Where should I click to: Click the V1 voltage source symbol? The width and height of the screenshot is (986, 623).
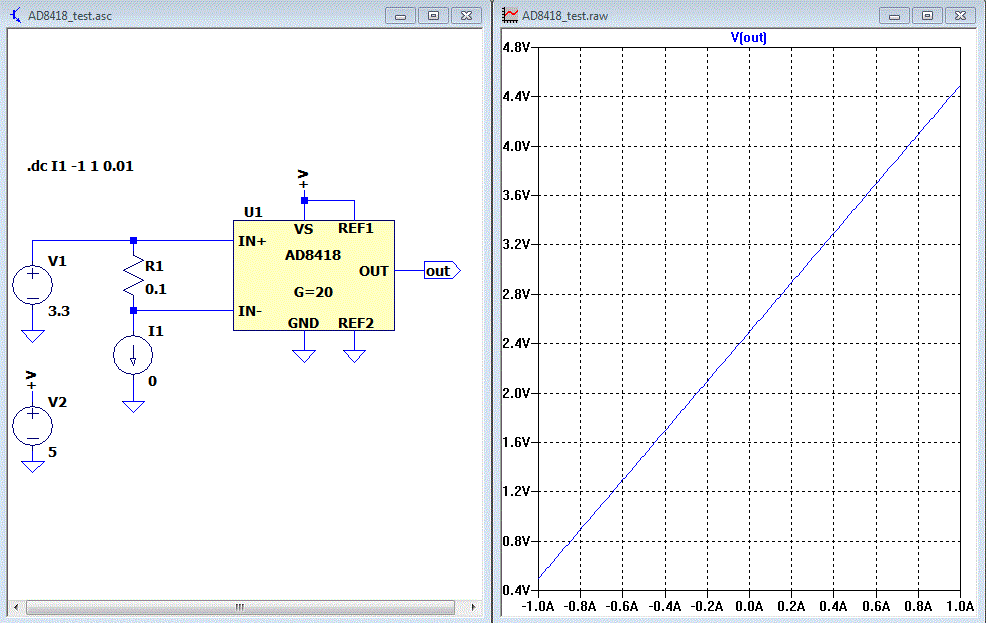(x=33, y=285)
